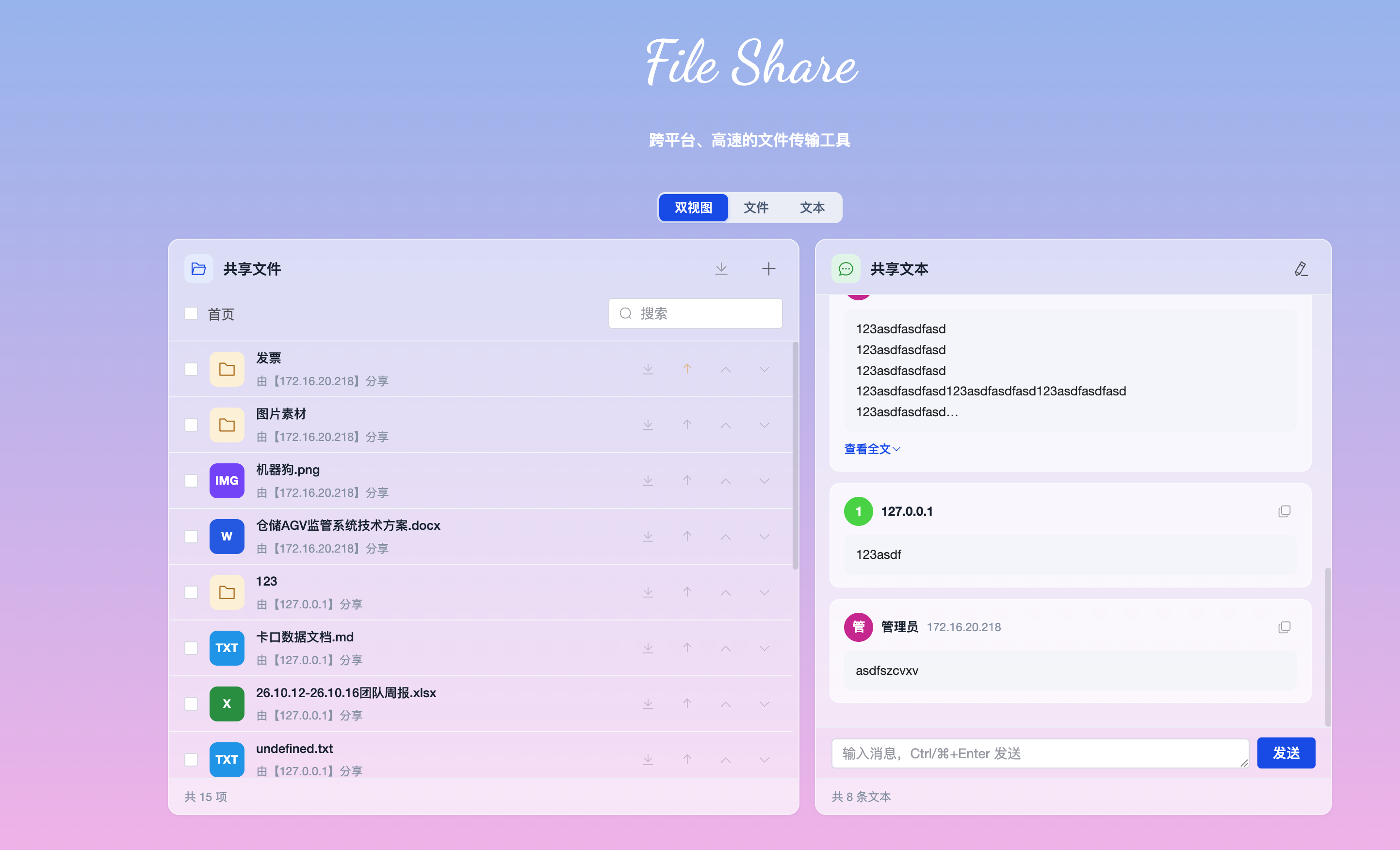This screenshot has width=1400, height=850.
Task: Open the 首页 breadcrumb link
Action: pyautogui.click(x=221, y=314)
